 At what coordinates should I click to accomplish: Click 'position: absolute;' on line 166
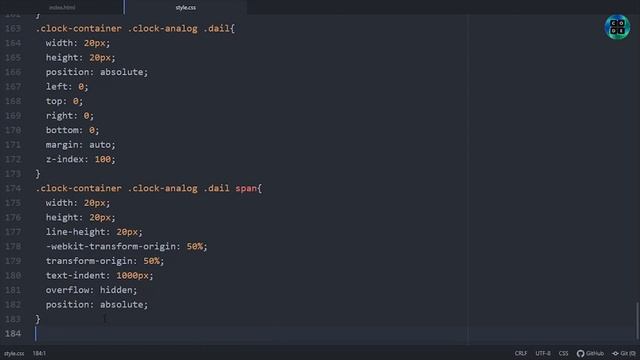click(x=97, y=72)
